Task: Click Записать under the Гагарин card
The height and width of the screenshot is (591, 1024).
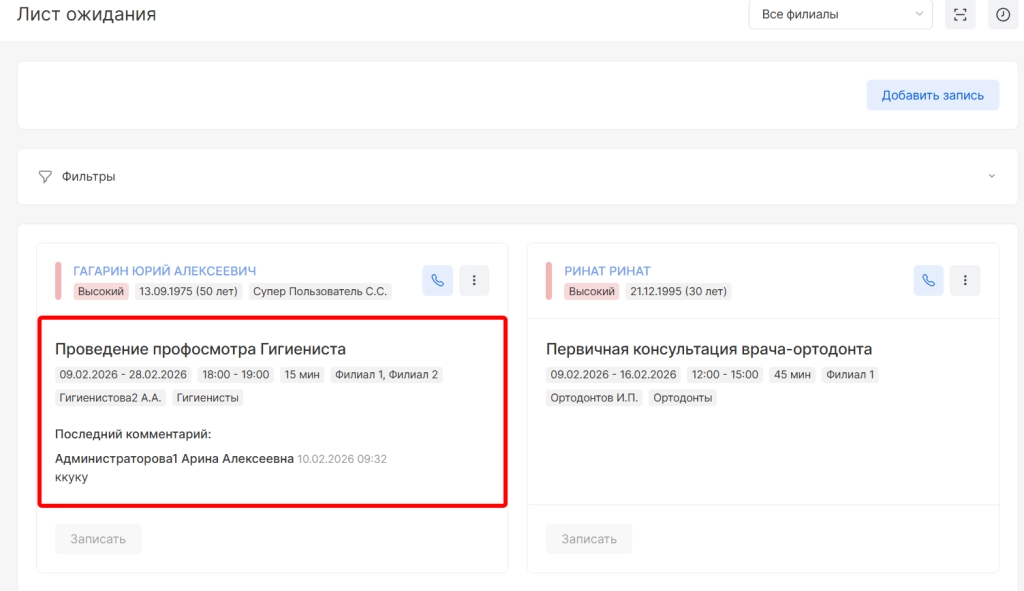Action: (98, 539)
